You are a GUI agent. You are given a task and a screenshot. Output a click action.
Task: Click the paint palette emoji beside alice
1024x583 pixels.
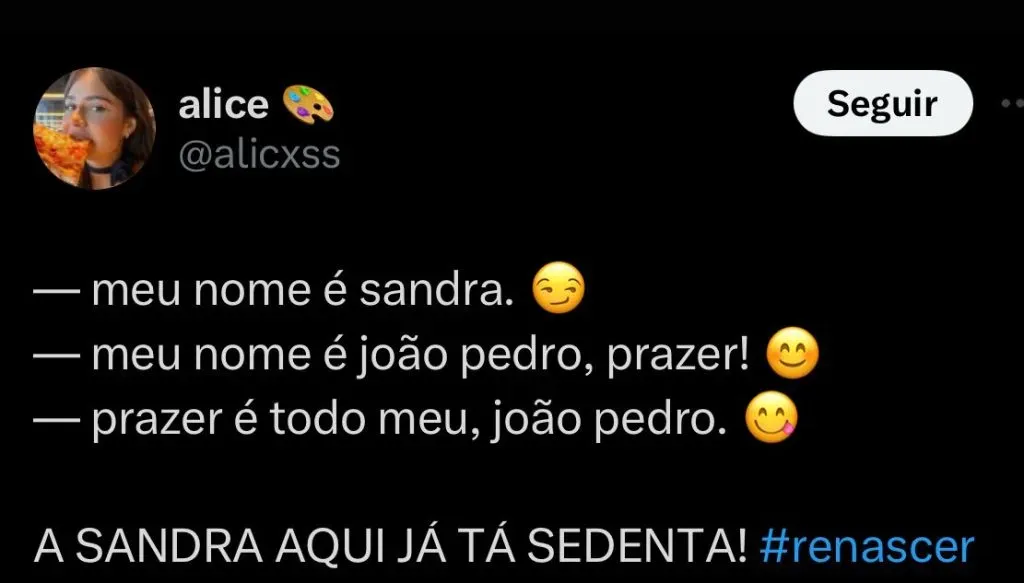(x=308, y=104)
